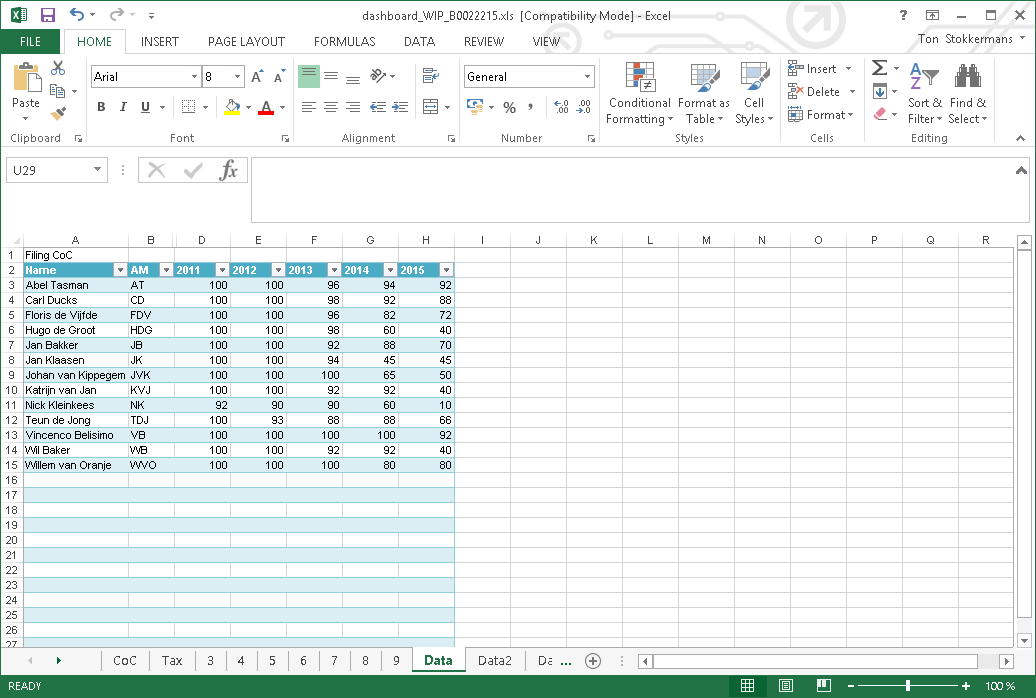The height and width of the screenshot is (698, 1036).
Task: Click the Increase Decimal icon
Action: pos(561,107)
